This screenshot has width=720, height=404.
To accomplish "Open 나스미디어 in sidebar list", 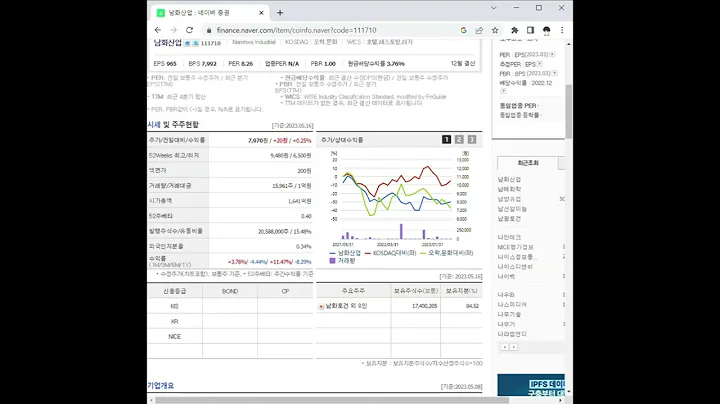I will (x=512, y=304).
